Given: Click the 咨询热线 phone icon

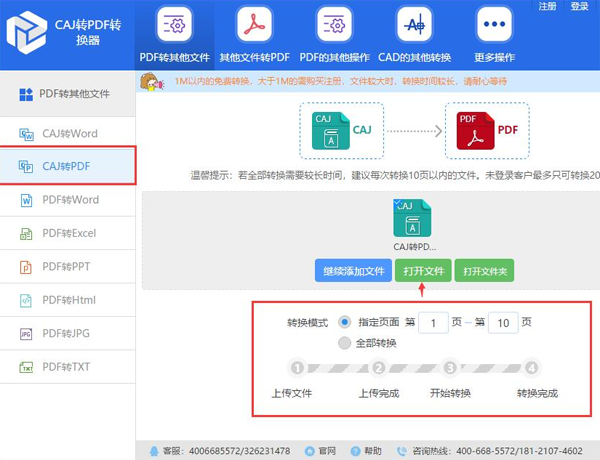Looking at the screenshot, I should point(401,451).
